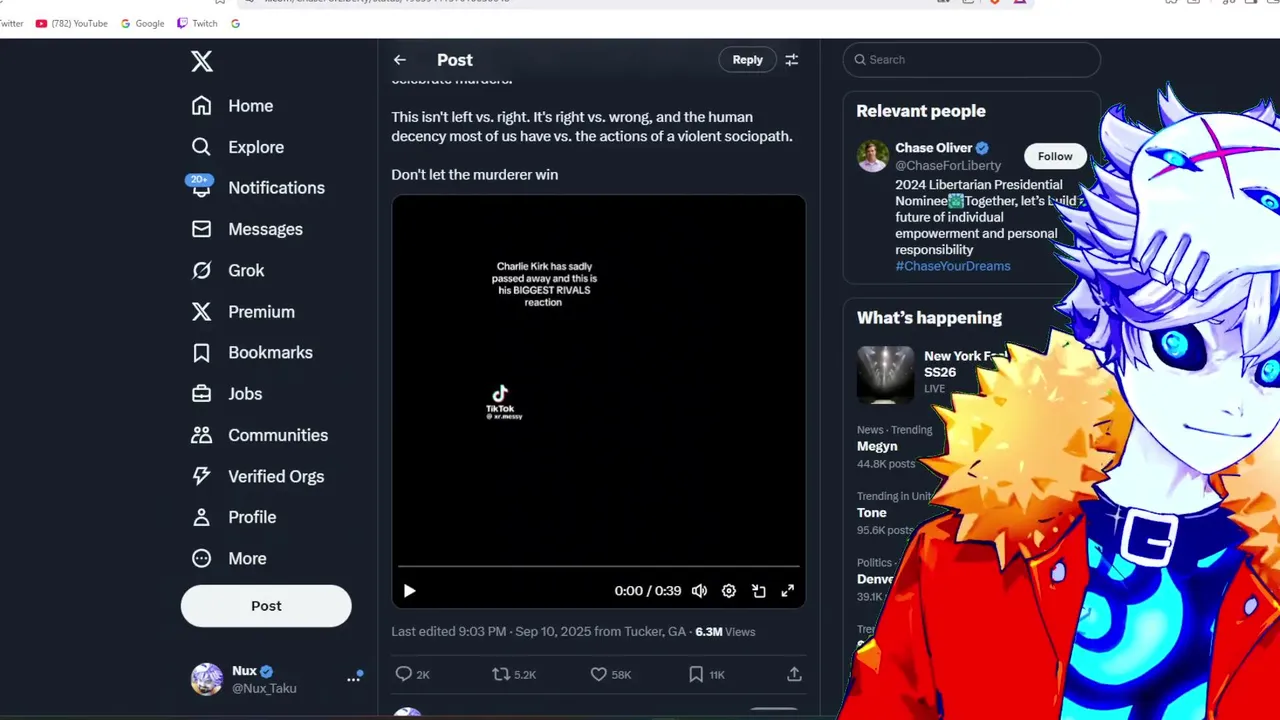Click @ChaseForLiberty handle

[948, 165]
